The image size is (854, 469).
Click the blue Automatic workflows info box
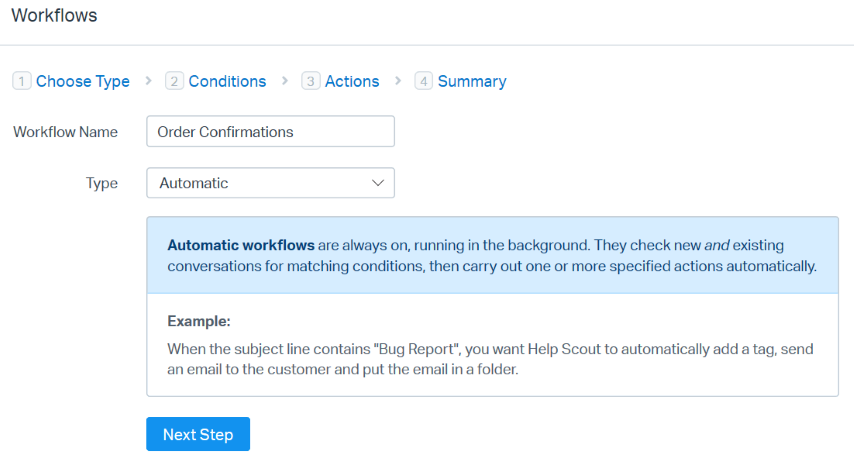(x=492, y=255)
